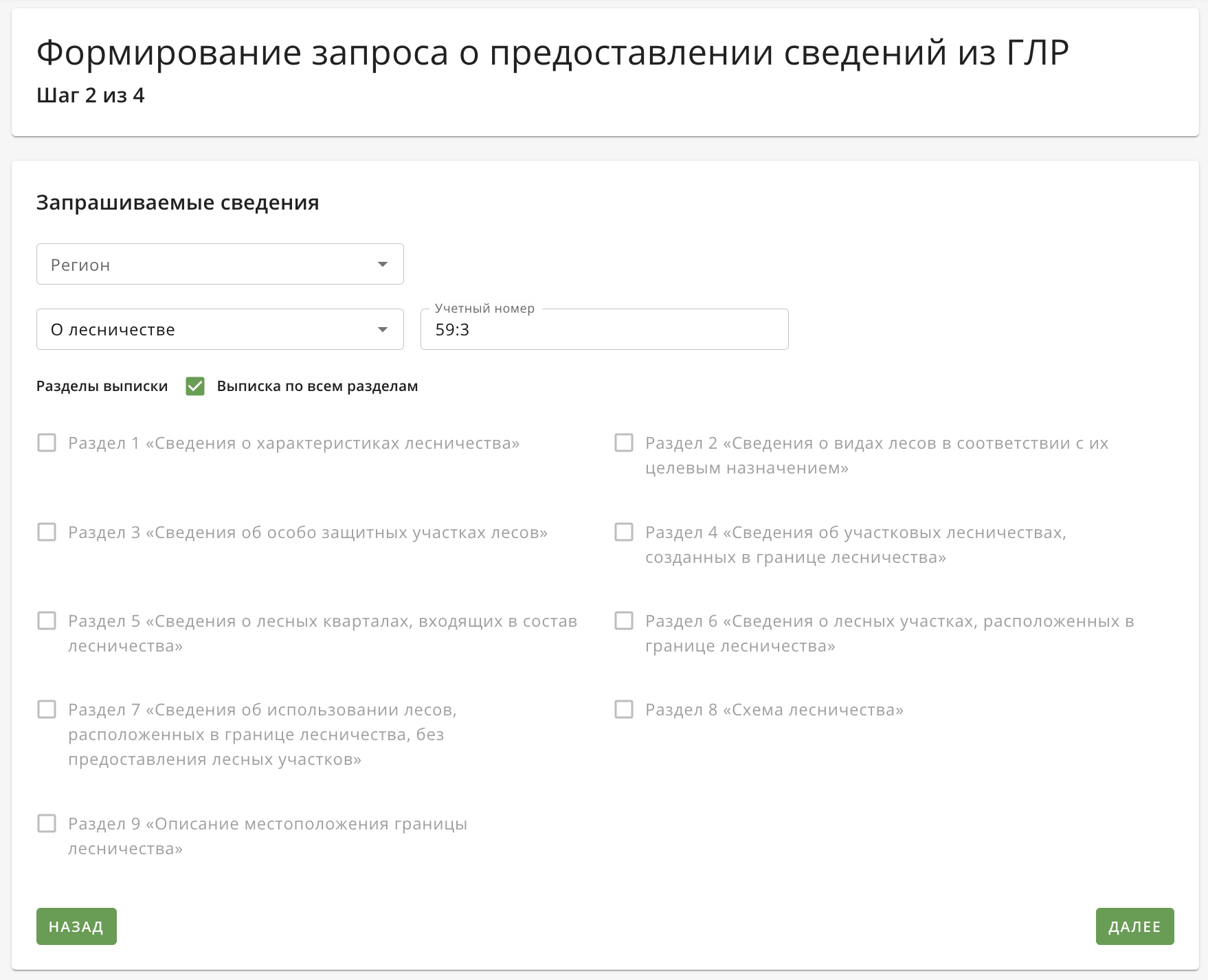Check Раздел 2 виды лесов checkbox
The height and width of the screenshot is (980, 1208).
[624, 443]
